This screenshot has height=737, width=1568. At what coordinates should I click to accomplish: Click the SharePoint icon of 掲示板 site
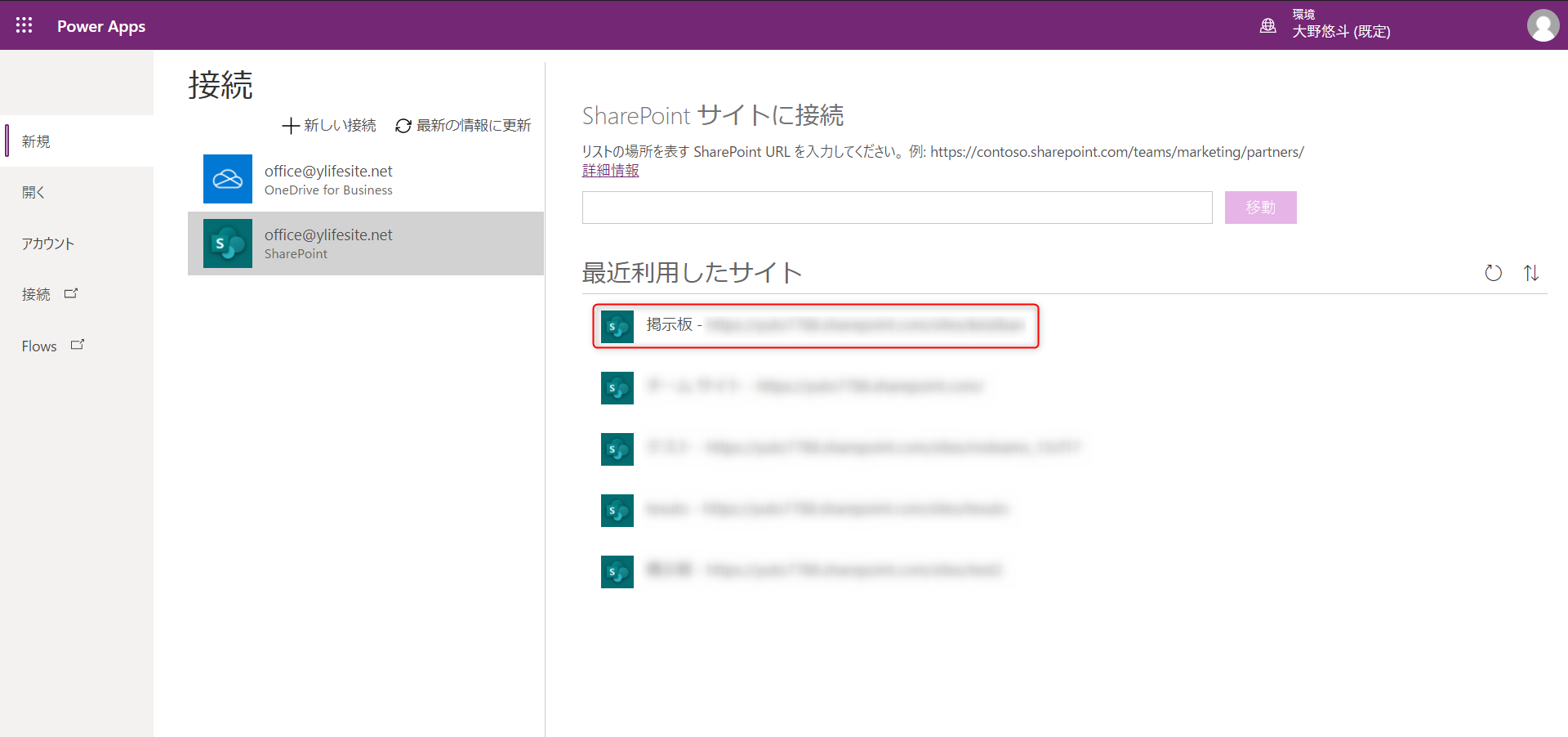[617, 326]
